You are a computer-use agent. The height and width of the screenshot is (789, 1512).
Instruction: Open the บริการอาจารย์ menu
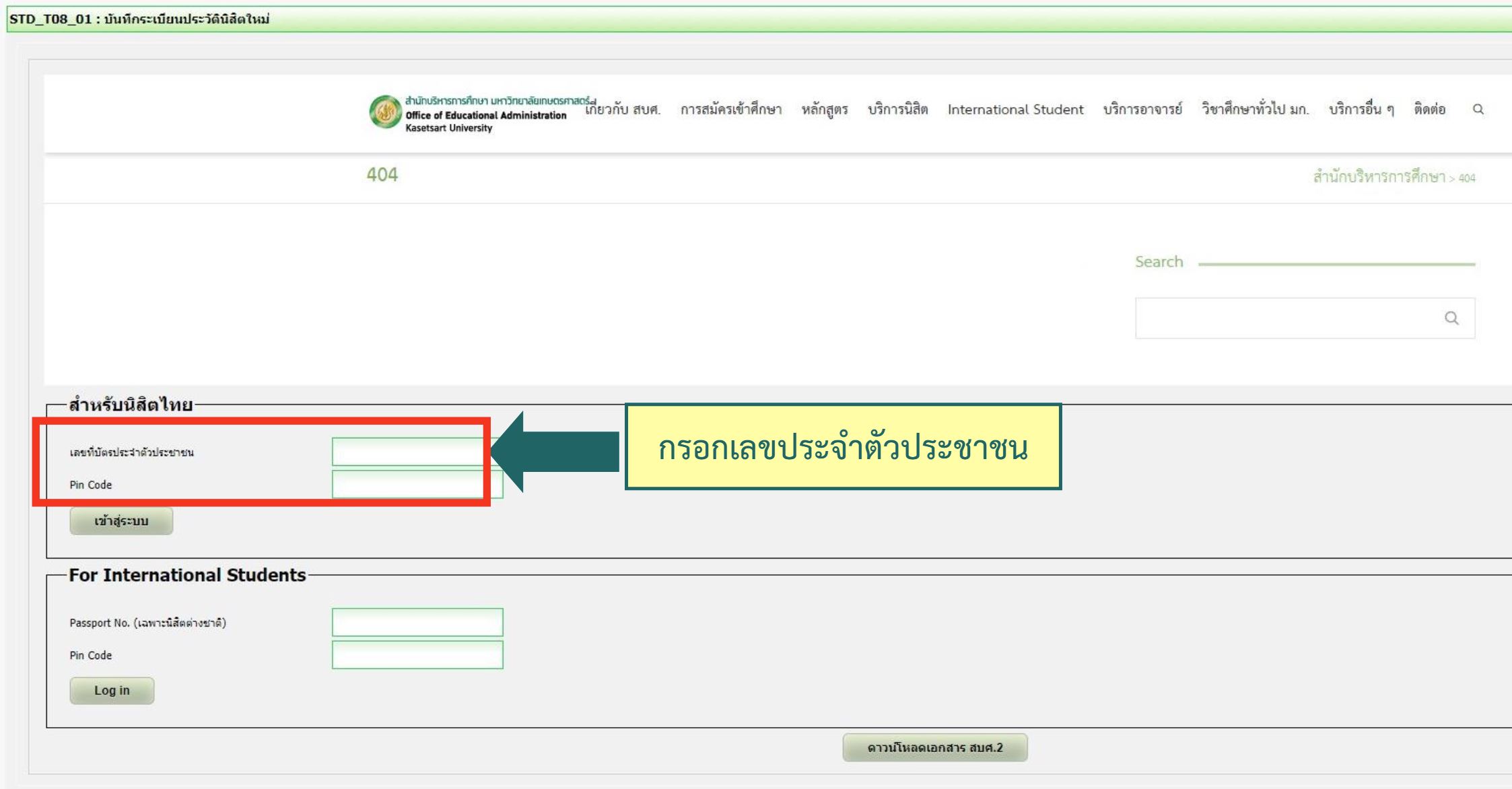[x=1142, y=110]
